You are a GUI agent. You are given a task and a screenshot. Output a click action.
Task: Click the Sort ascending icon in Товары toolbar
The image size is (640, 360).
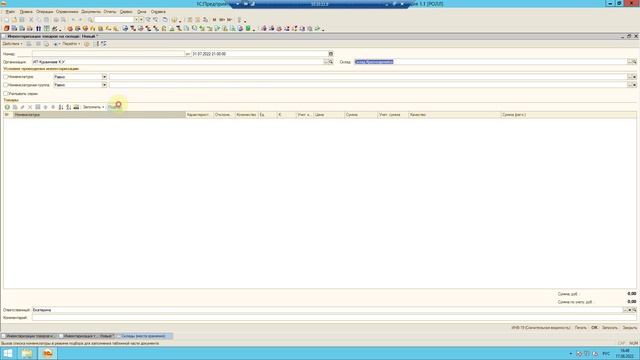pyautogui.click(x=61, y=107)
